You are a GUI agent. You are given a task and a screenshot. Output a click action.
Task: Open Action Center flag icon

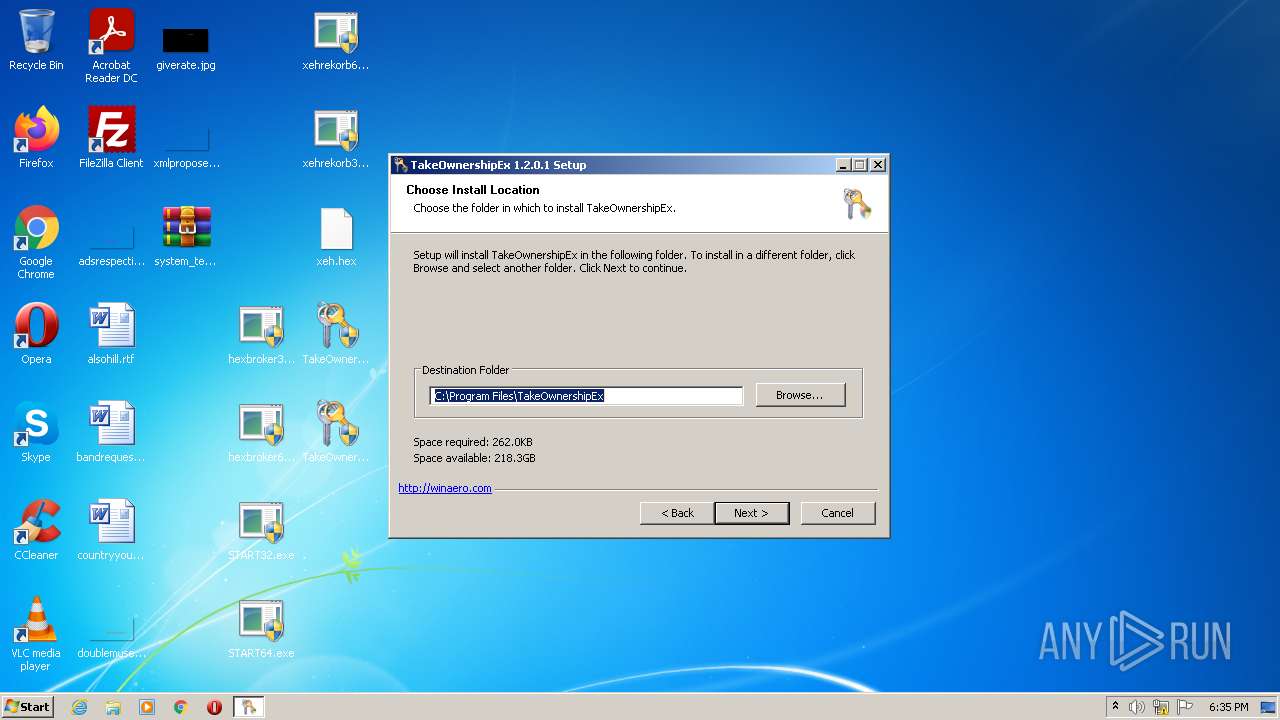click(1185, 707)
